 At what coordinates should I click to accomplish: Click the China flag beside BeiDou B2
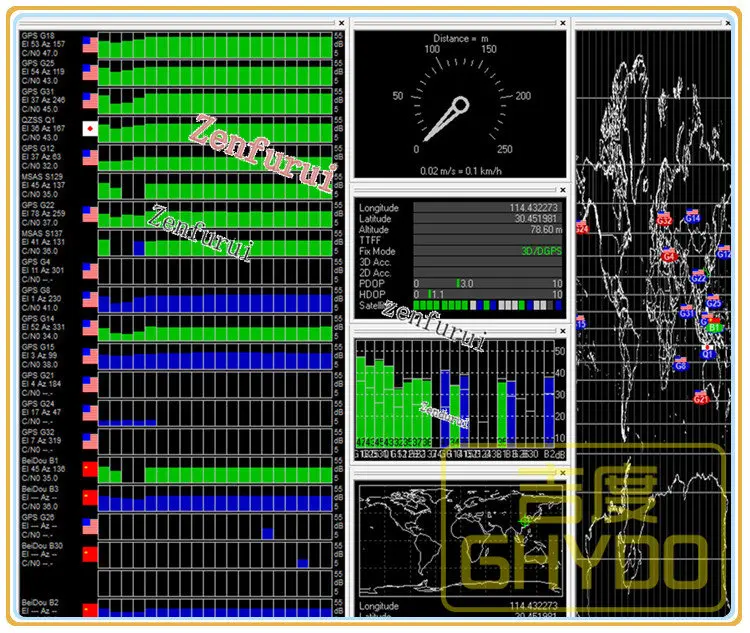(x=90, y=610)
